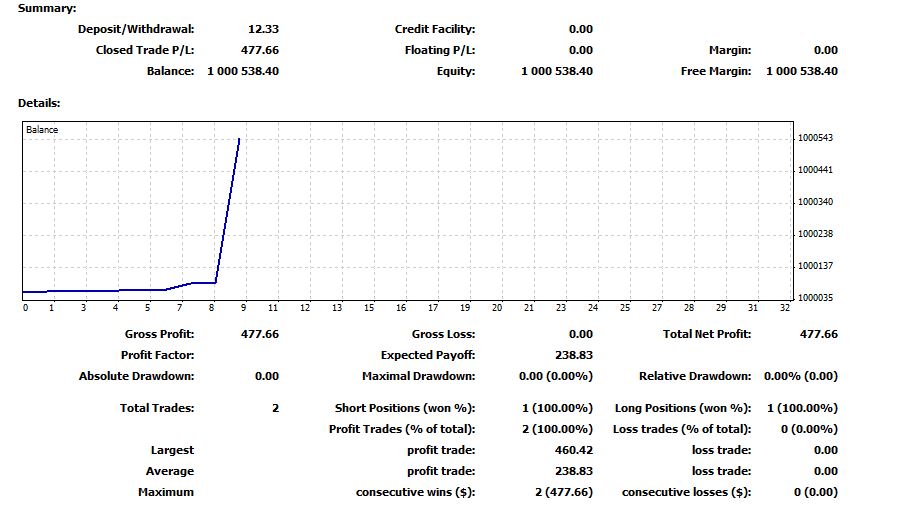Select the Credit Facility value 0.00
The width and height of the screenshot is (916, 508).
click(581, 29)
